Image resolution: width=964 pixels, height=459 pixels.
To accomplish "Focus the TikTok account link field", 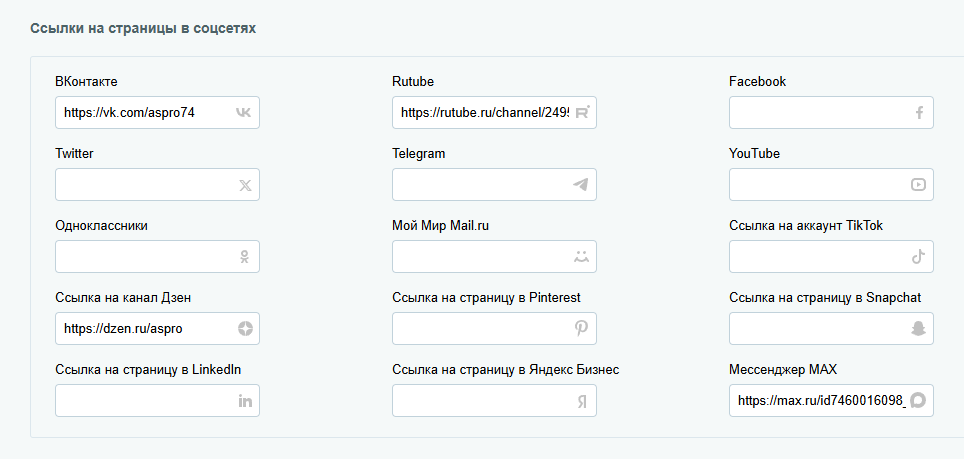I will [x=831, y=257].
